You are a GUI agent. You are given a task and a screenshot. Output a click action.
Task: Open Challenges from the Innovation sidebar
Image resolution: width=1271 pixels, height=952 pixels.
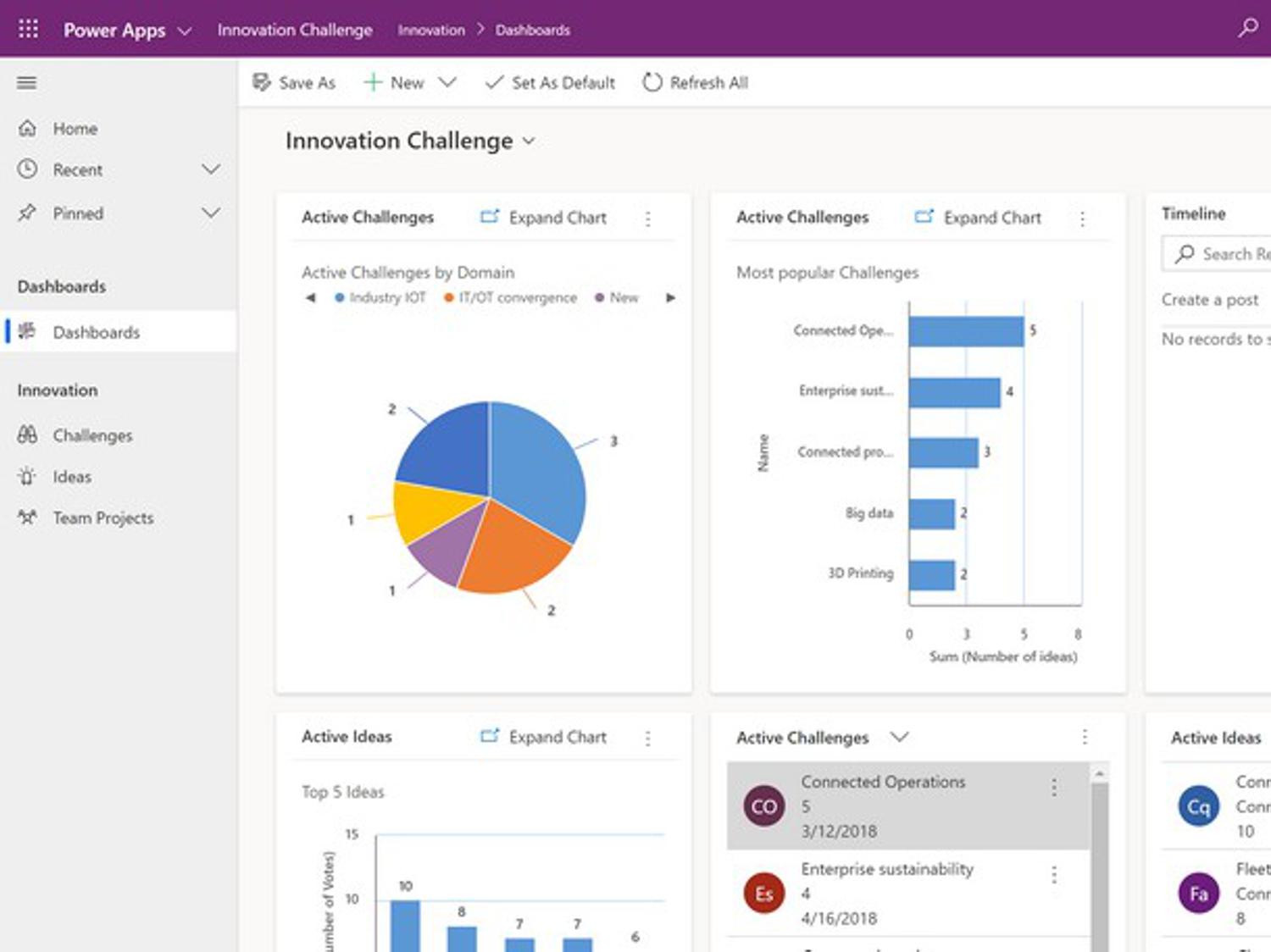tap(92, 435)
